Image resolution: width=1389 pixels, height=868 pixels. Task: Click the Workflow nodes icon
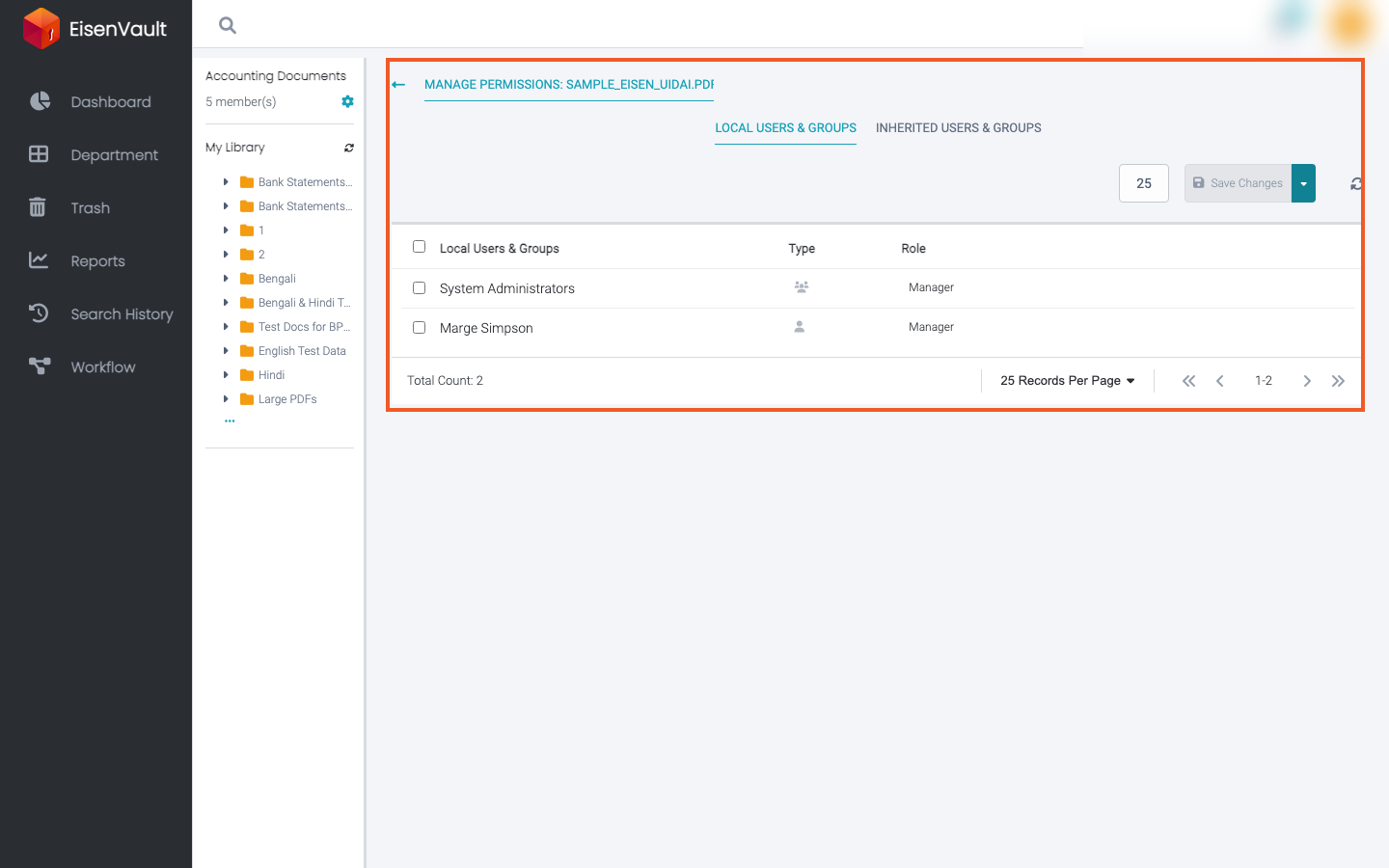coord(40,366)
